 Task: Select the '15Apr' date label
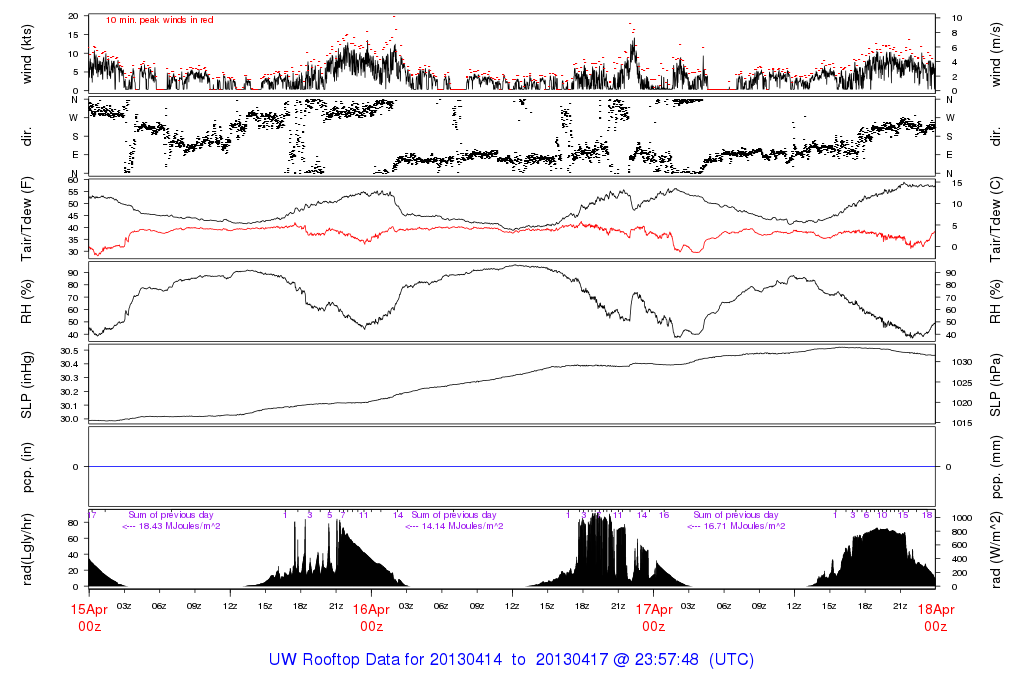click(x=89, y=610)
